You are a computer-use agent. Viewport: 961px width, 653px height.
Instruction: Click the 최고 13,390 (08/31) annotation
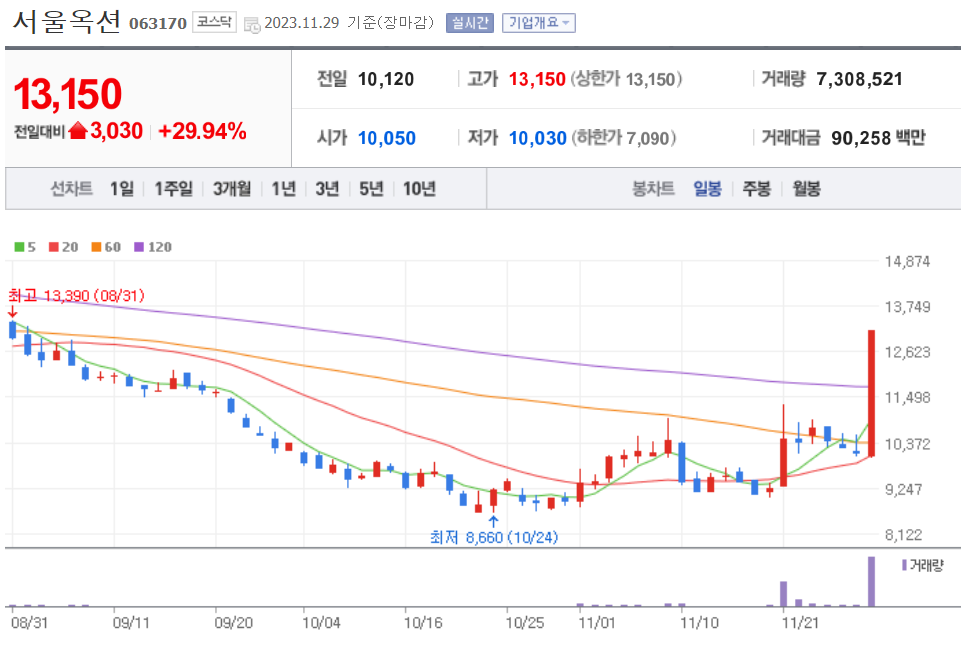coord(76,296)
